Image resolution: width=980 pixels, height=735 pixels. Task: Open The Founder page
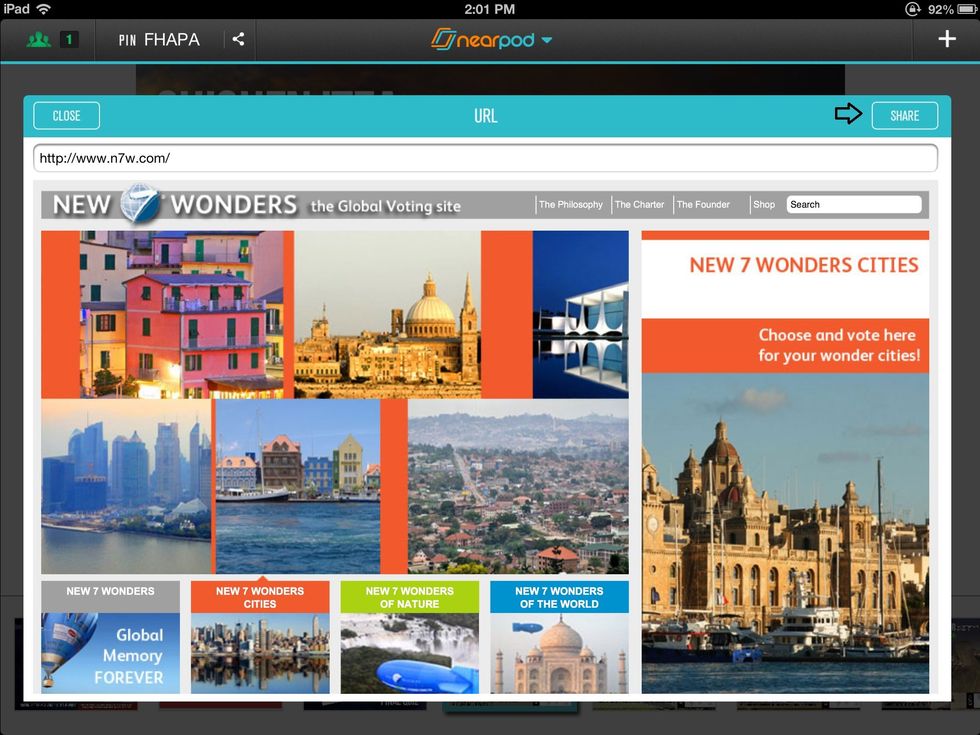(703, 204)
